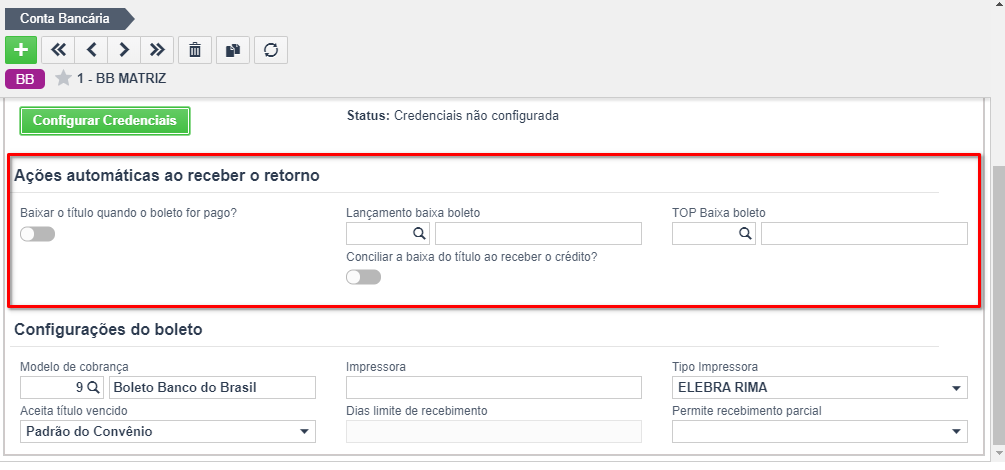Viewport: 1005px width, 470px height.
Task: Delete record with the trash icon
Action: (x=195, y=50)
